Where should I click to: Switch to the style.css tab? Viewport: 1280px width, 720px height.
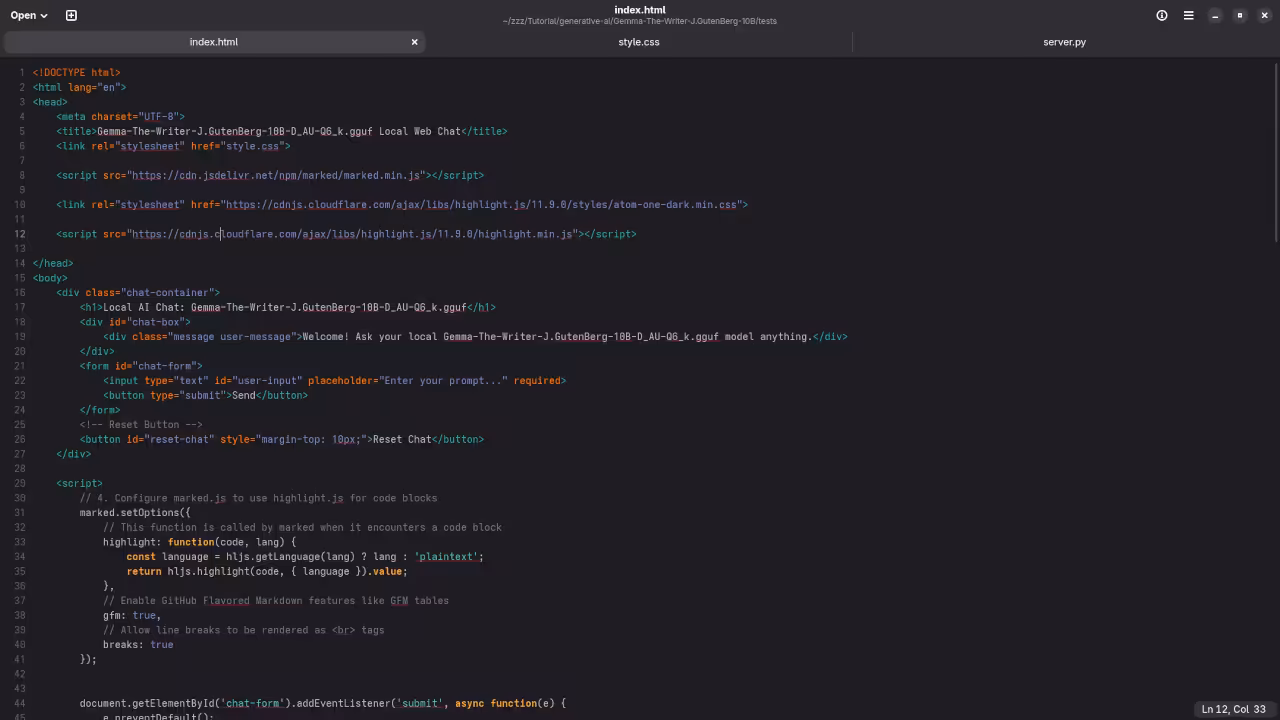[639, 42]
